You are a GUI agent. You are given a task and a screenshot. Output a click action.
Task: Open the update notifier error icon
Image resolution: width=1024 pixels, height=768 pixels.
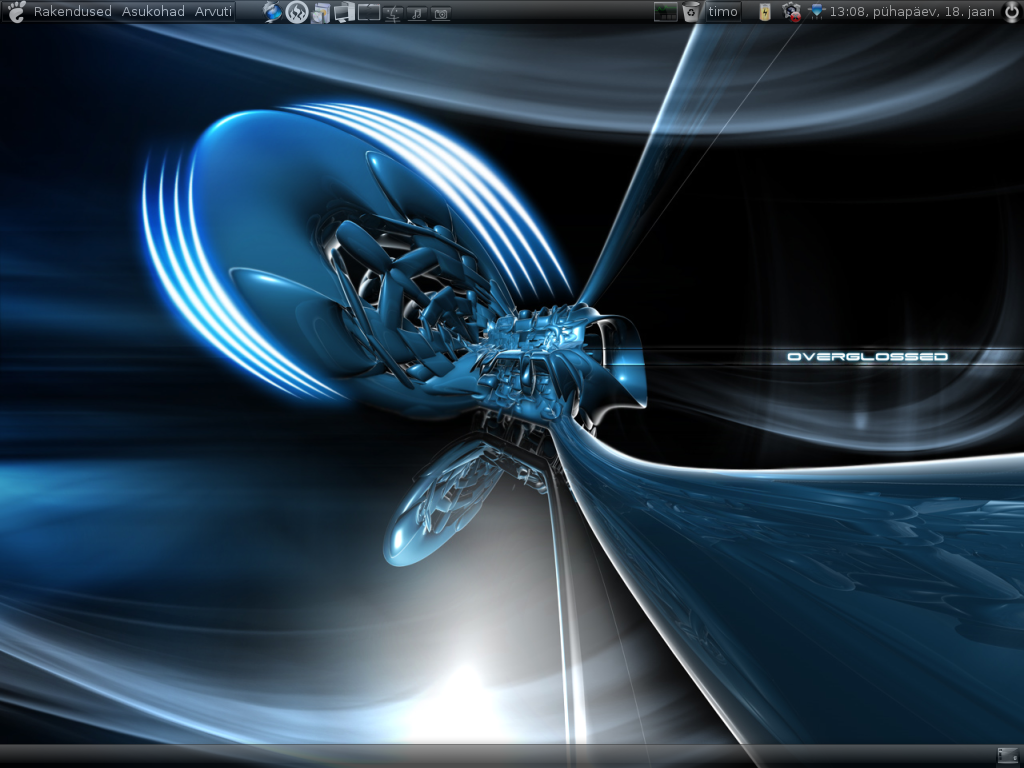click(x=792, y=12)
